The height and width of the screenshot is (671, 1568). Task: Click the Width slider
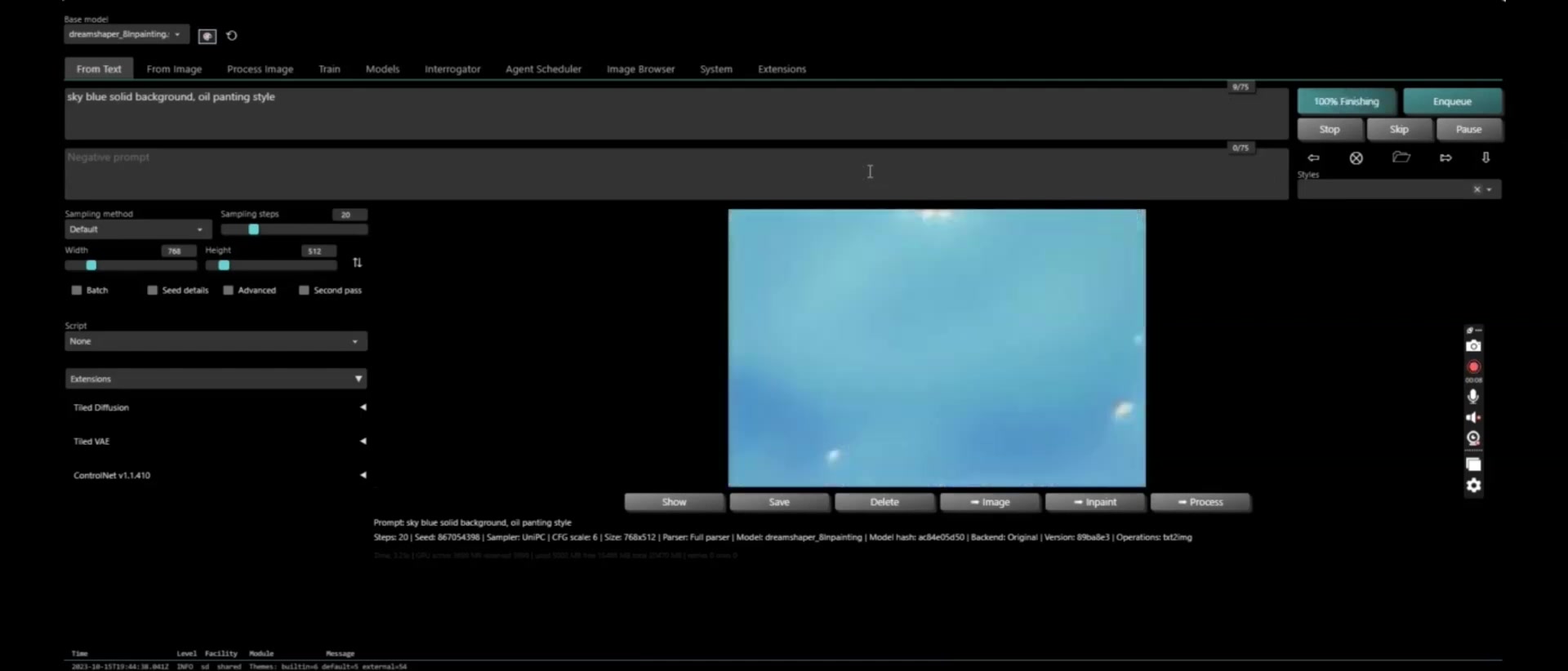131,265
